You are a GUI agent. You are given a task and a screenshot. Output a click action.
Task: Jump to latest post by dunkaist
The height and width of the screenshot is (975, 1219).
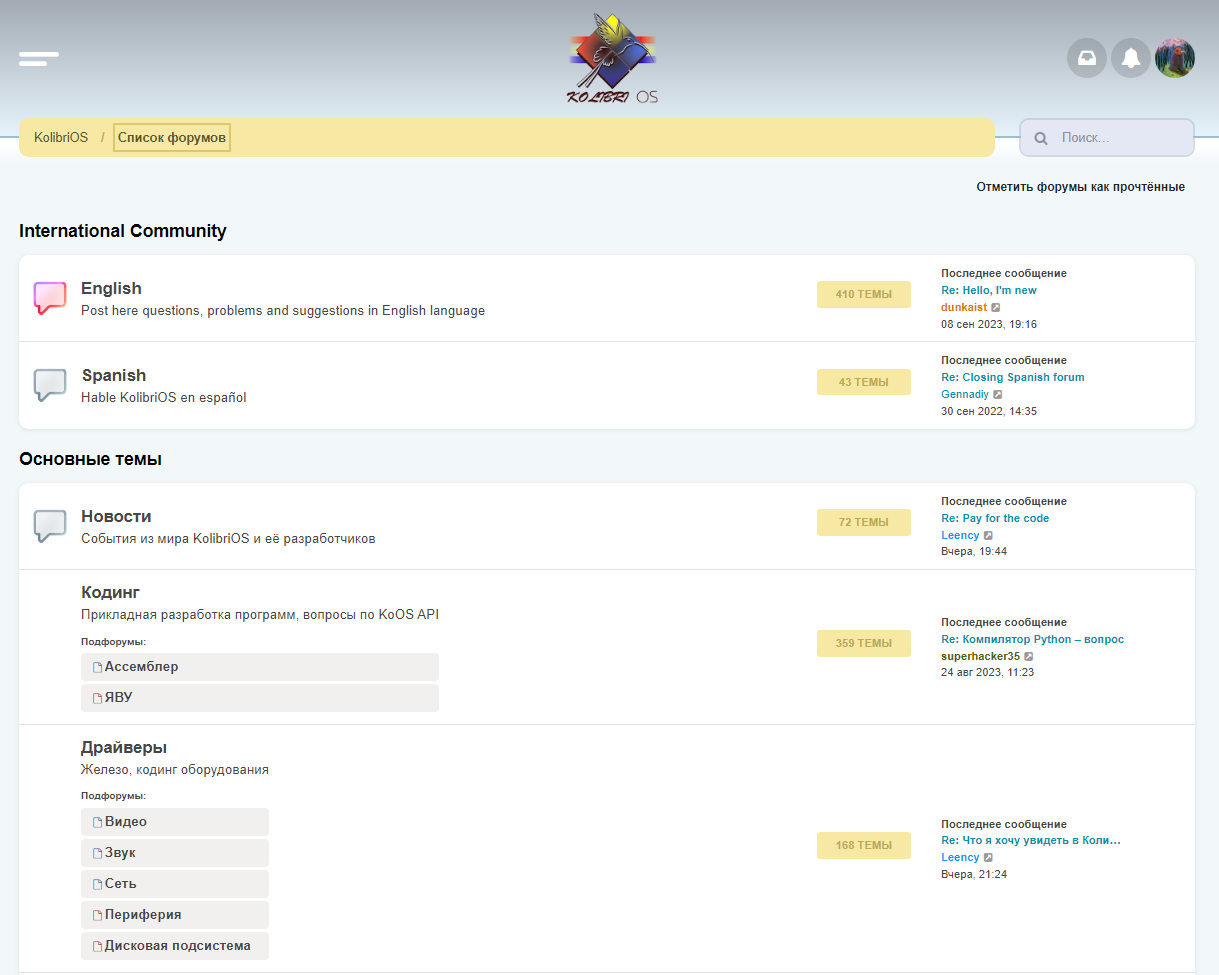(x=996, y=308)
